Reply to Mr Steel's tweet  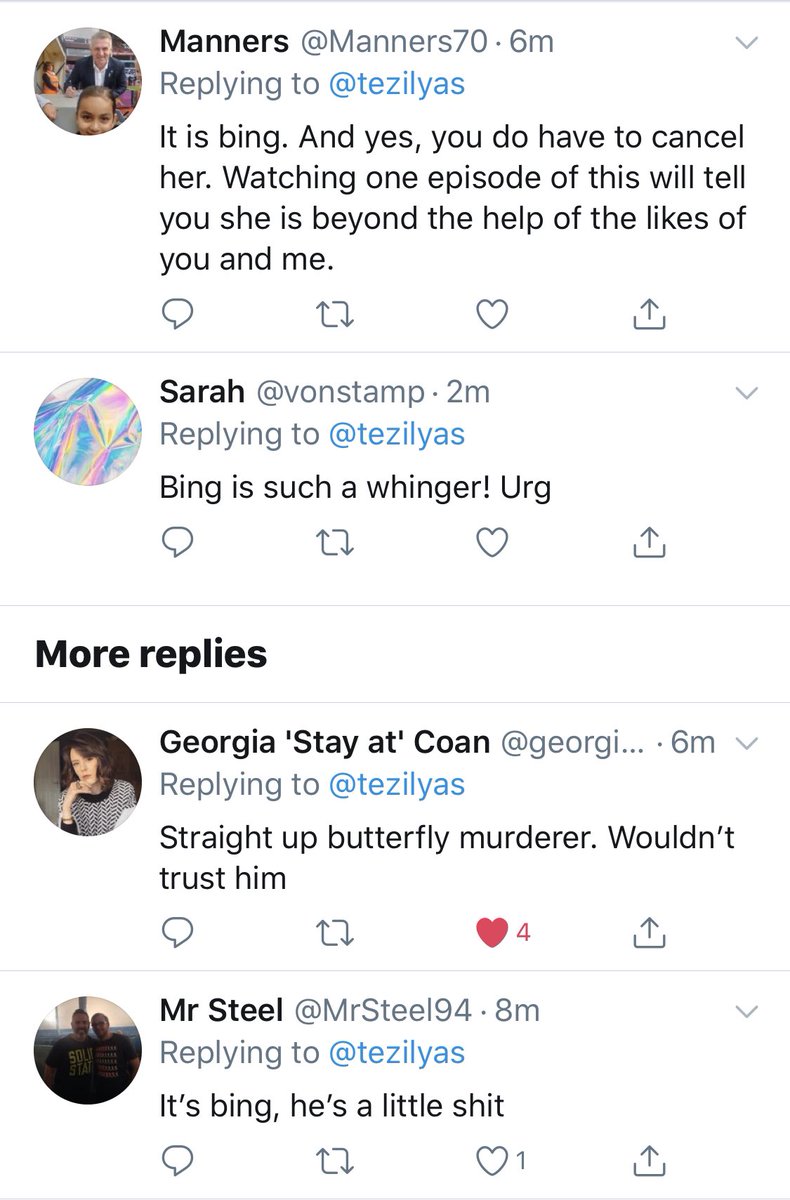tap(177, 1161)
